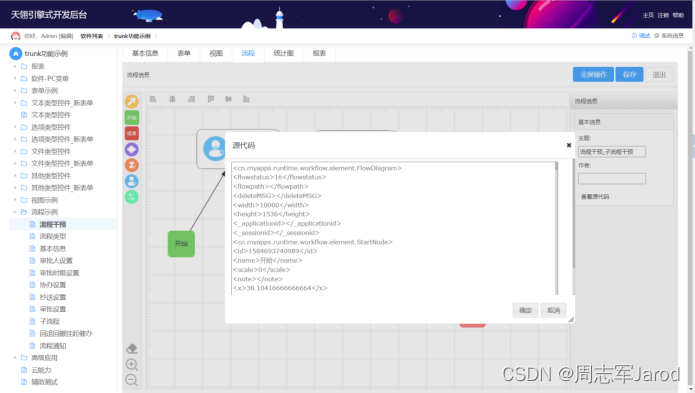Click the 查看源代码 link
The height and width of the screenshot is (393, 695).
[595, 196]
